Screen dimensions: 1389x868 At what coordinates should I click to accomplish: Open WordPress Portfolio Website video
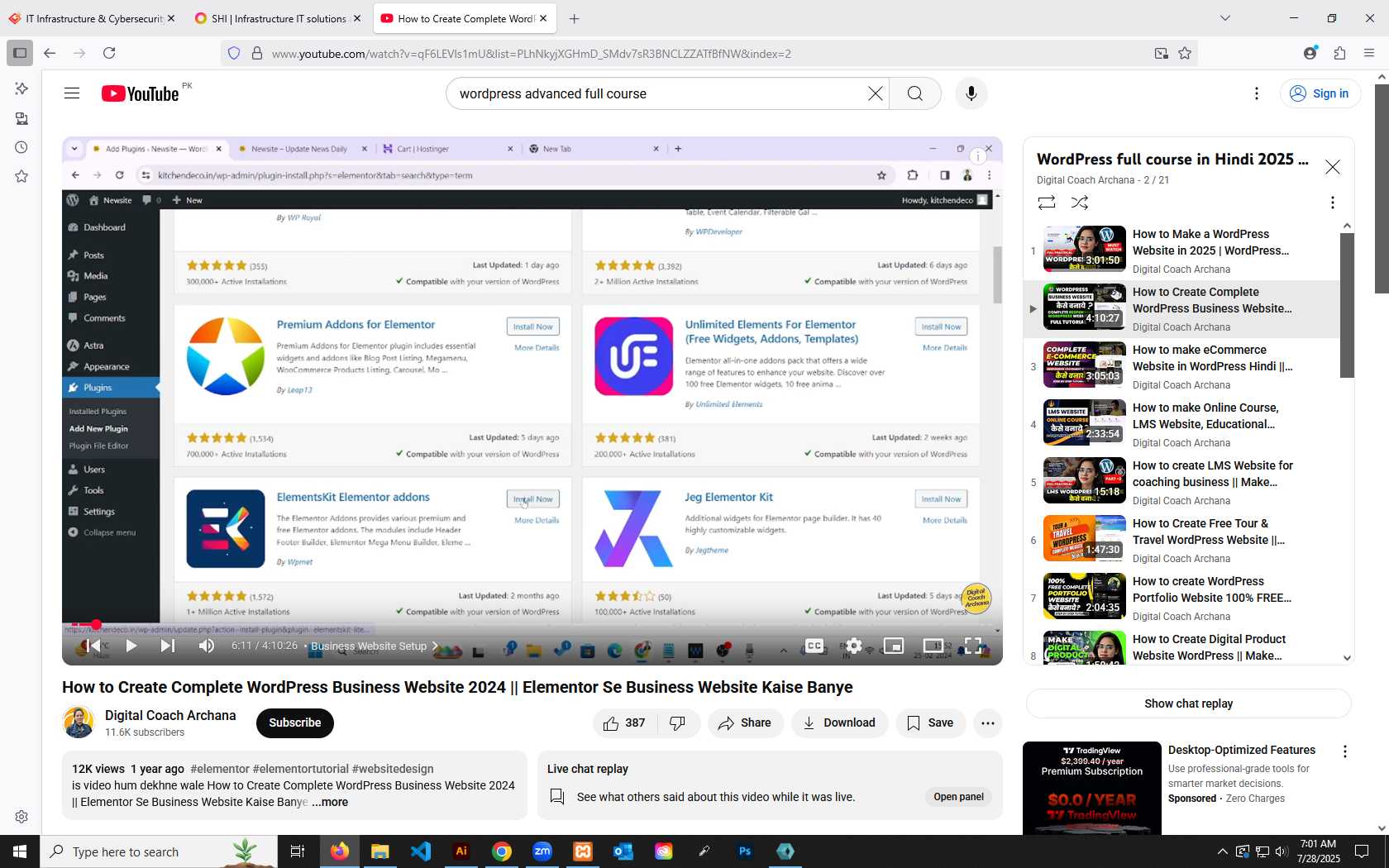click(x=1182, y=598)
